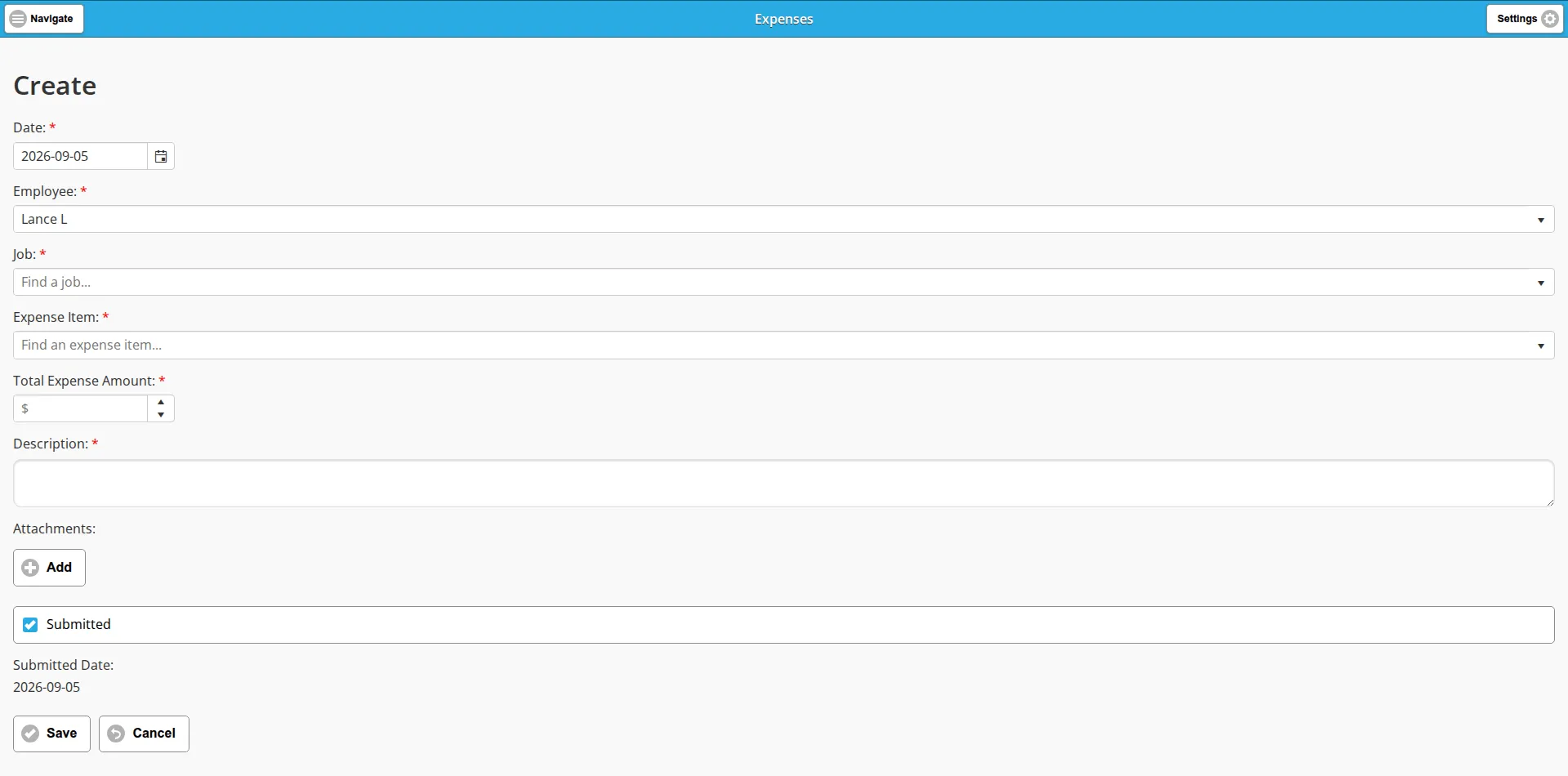The image size is (1568, 776).
Task: Save the expense
Action: coord(51,734)
